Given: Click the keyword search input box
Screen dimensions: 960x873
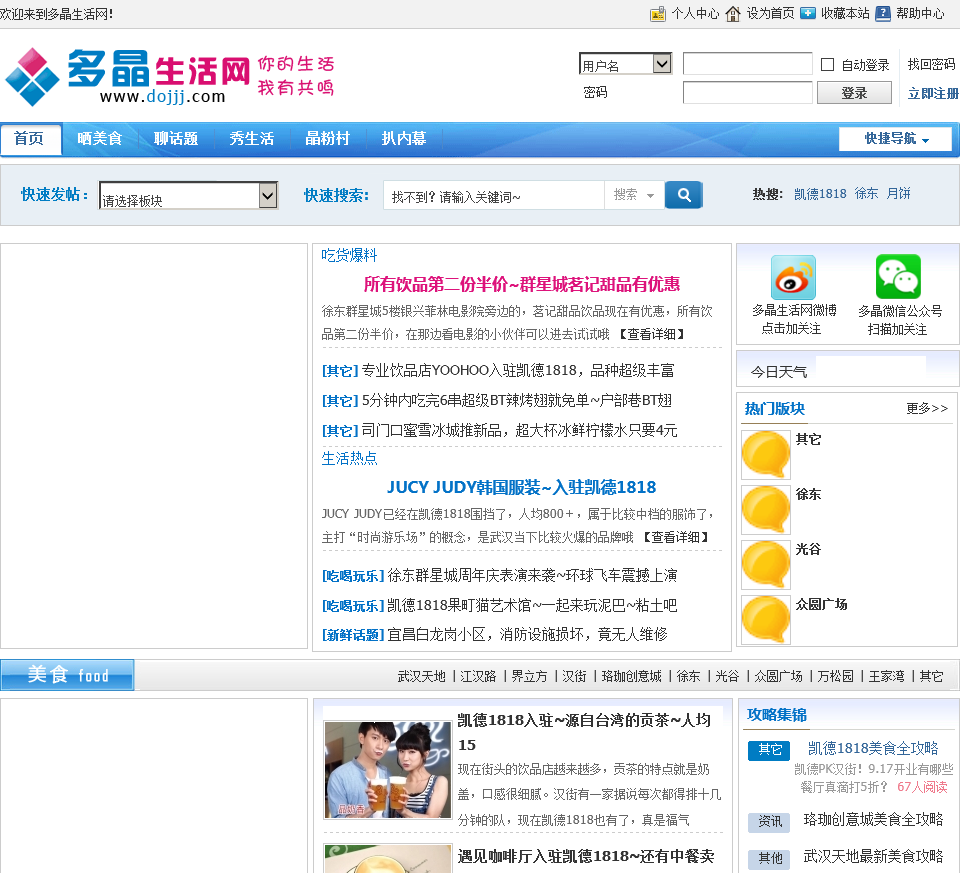Looking at the screenshot, I should pyautogui.click(x=494, y=195).
